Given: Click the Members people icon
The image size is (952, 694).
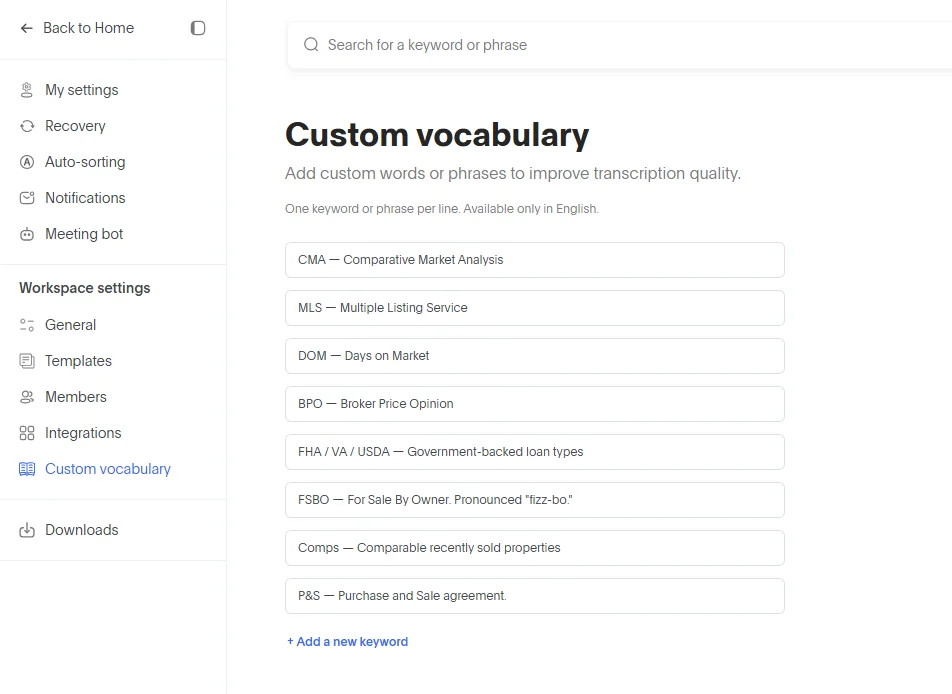Looking at the screenshot, I should point(27,397).
